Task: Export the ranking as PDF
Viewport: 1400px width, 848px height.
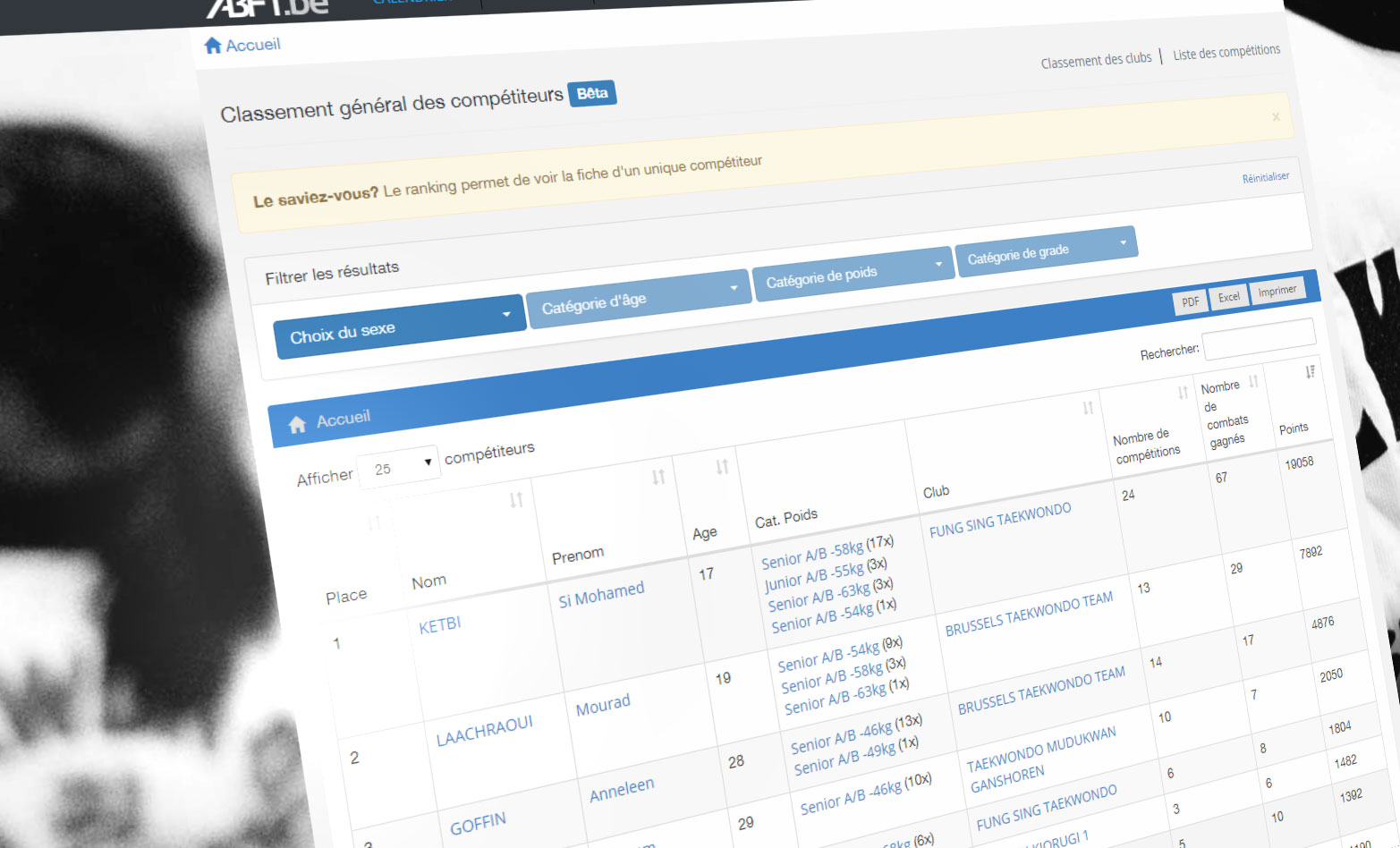Action: click(x=1190, y=302)
